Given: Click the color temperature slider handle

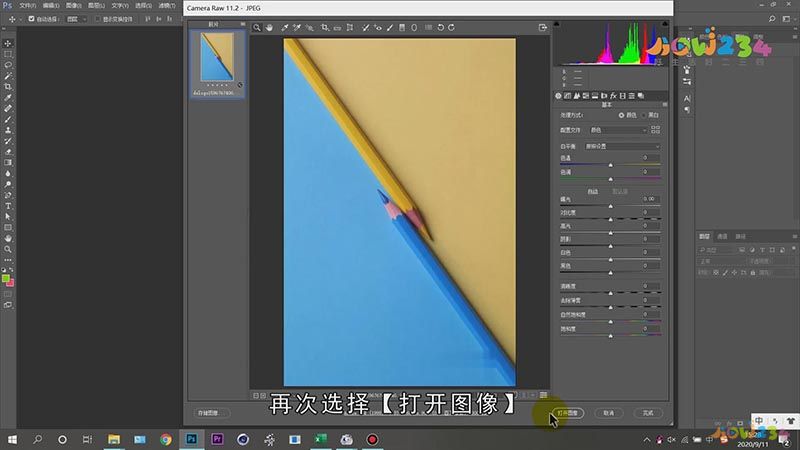Looking at the screenshot, I should [611, 165].
